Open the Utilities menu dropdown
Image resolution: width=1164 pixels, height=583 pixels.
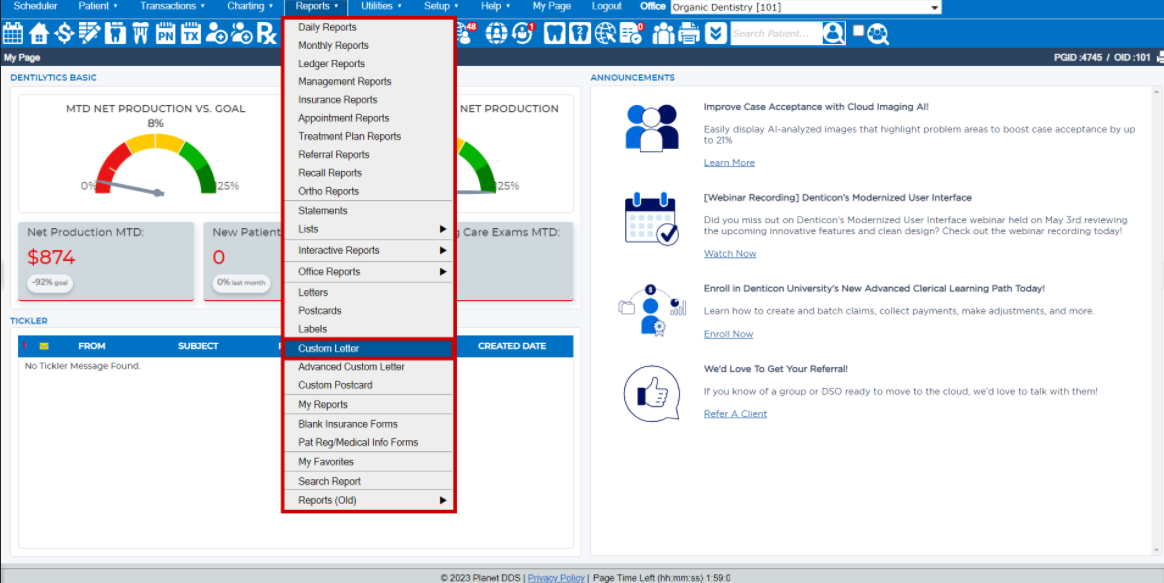382,6
